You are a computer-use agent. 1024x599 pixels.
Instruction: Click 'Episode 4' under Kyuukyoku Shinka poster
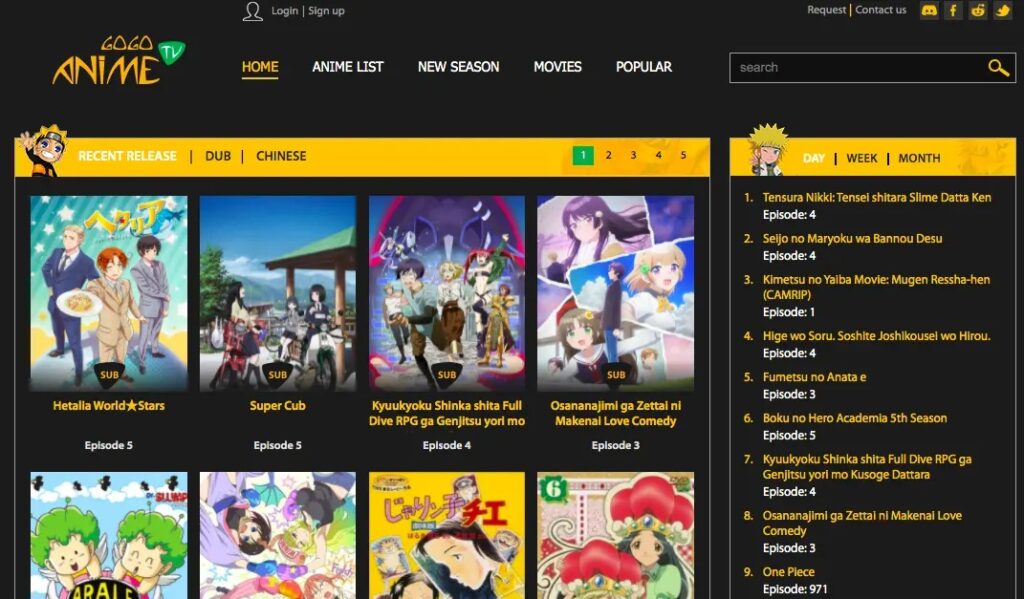(x=447, y=445)
